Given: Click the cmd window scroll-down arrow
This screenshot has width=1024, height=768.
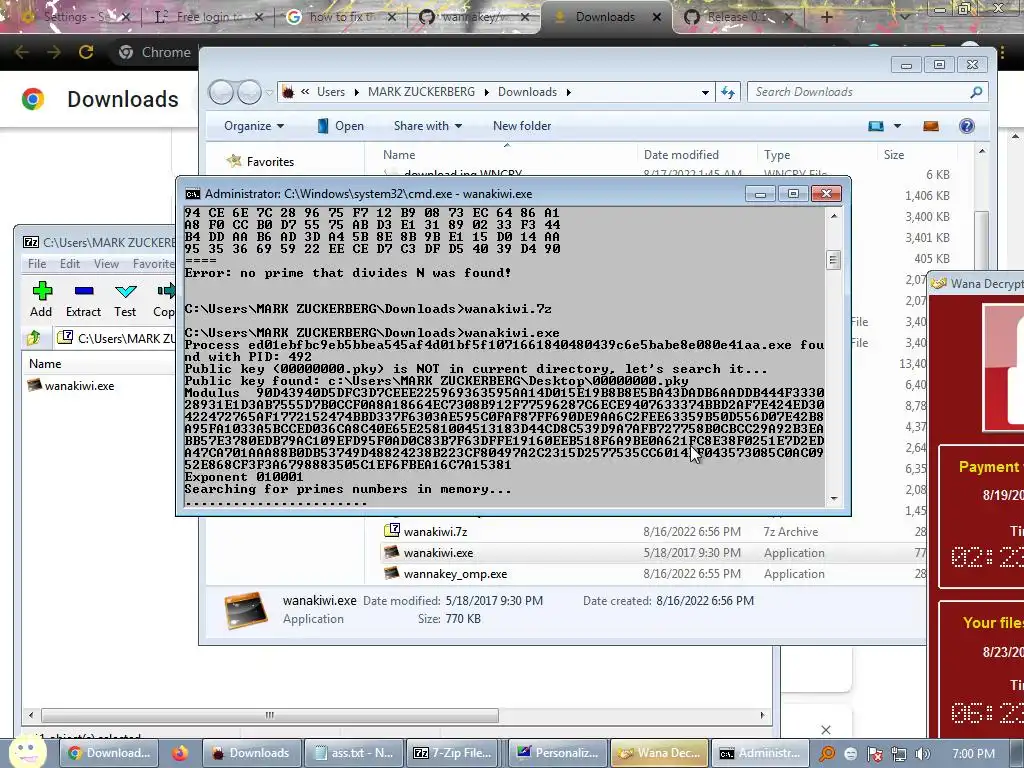Looking at the screenshot, I should click(833, 499).
